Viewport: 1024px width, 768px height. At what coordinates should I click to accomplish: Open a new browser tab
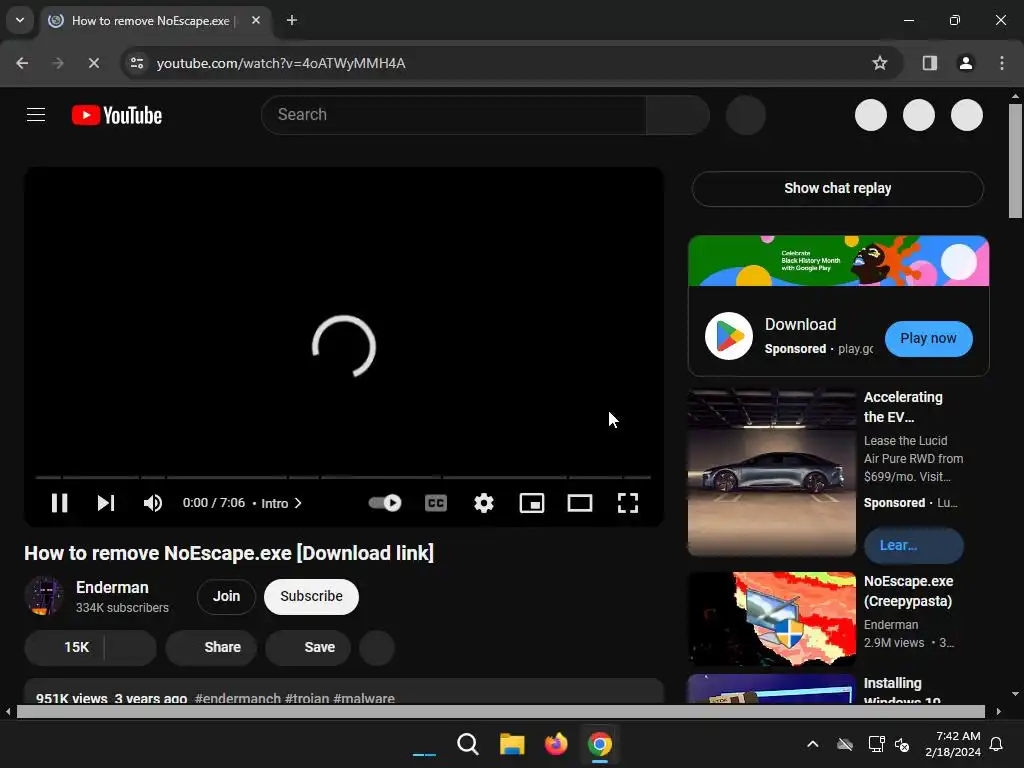coord(292,20)
